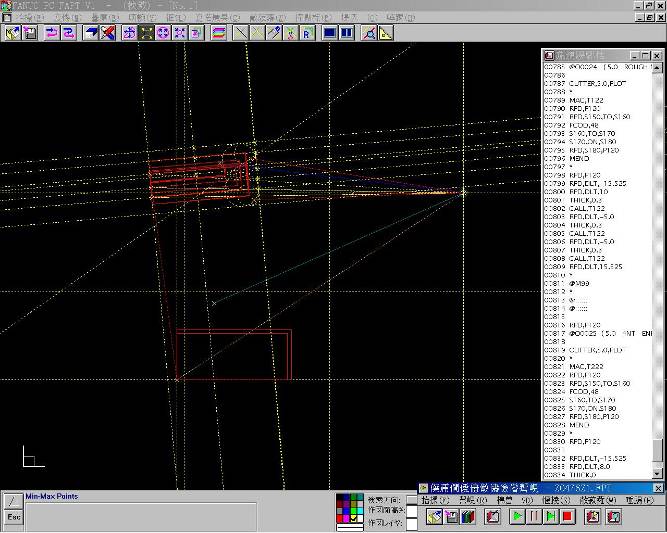The image size is (667, 533).
Task: Click the Esc button at bottom left
Action: click(13, 517)
